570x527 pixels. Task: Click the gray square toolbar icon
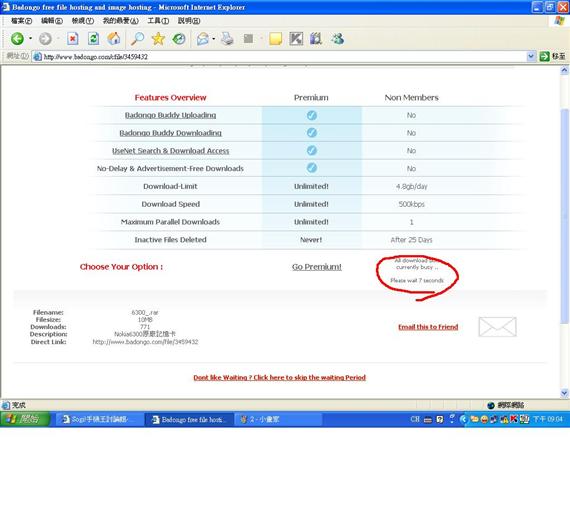pos(248,39)
